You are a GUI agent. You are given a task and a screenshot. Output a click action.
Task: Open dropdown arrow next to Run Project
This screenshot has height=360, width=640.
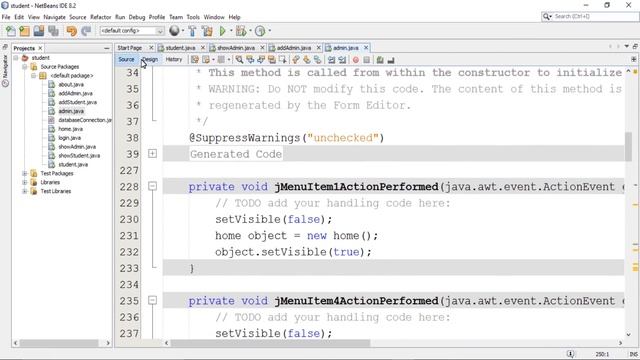[x=231, y=31]
